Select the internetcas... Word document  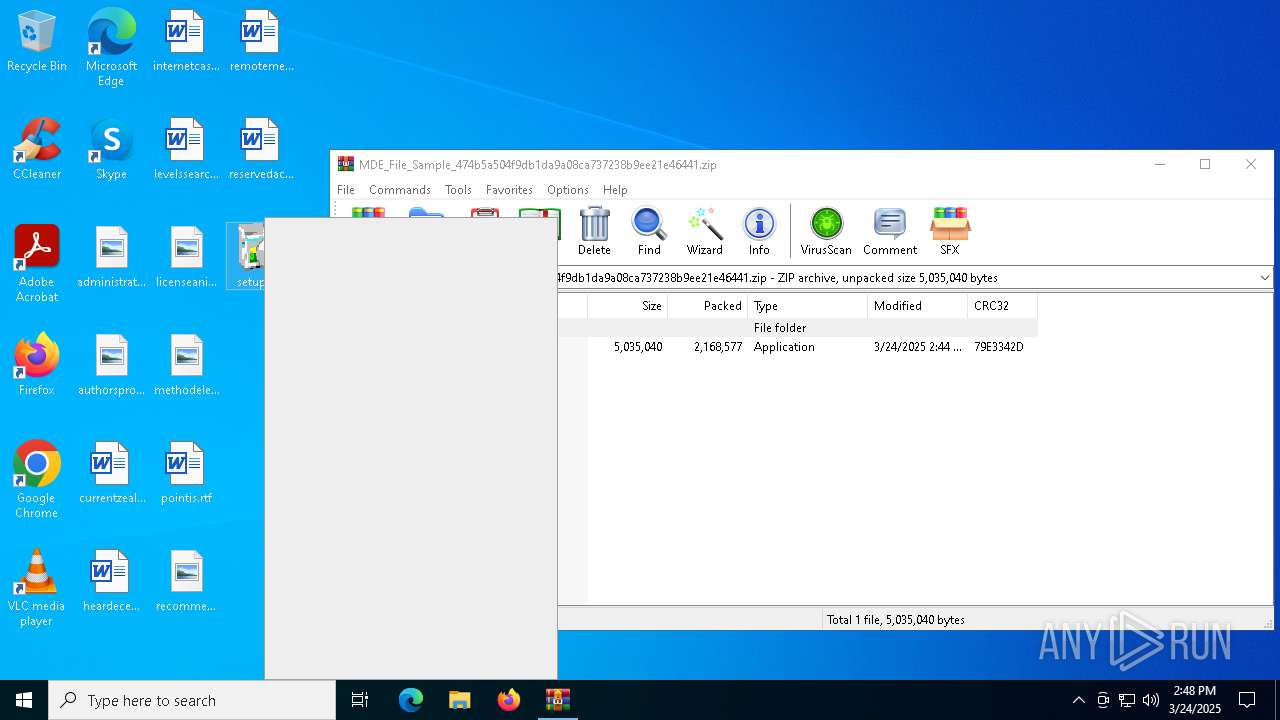pos(186,42)
